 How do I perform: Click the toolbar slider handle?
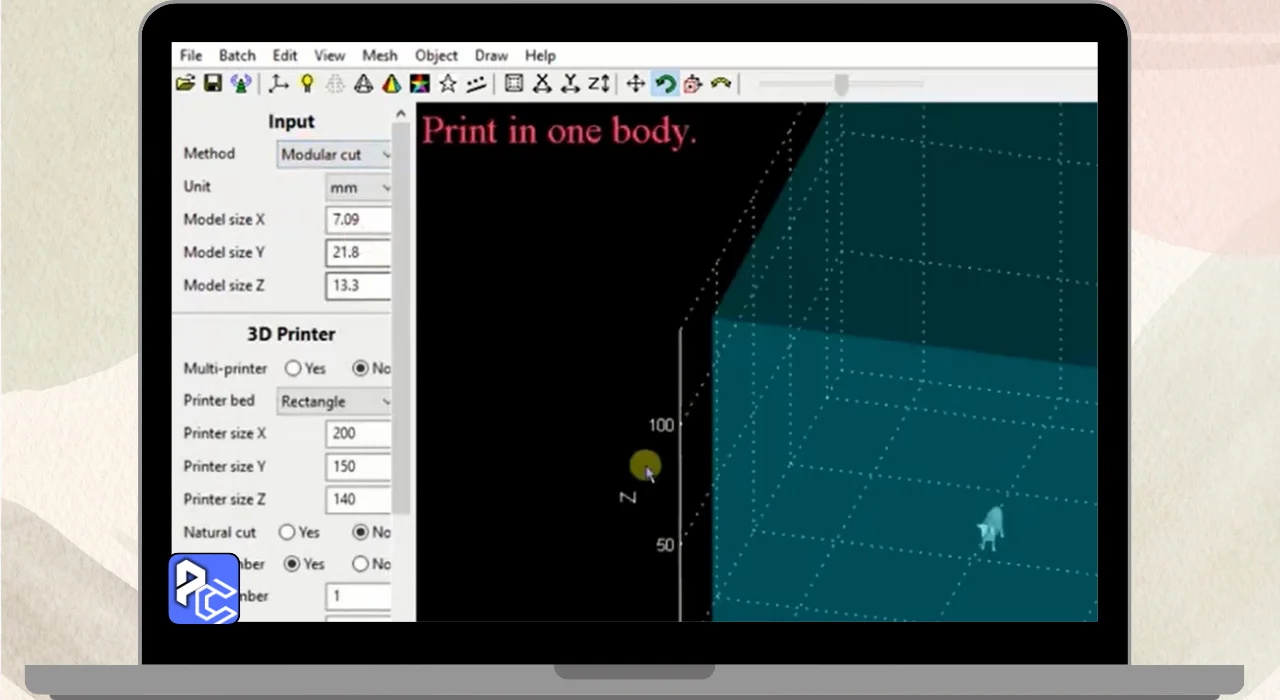pyautogui.click(x=842, y=84)
